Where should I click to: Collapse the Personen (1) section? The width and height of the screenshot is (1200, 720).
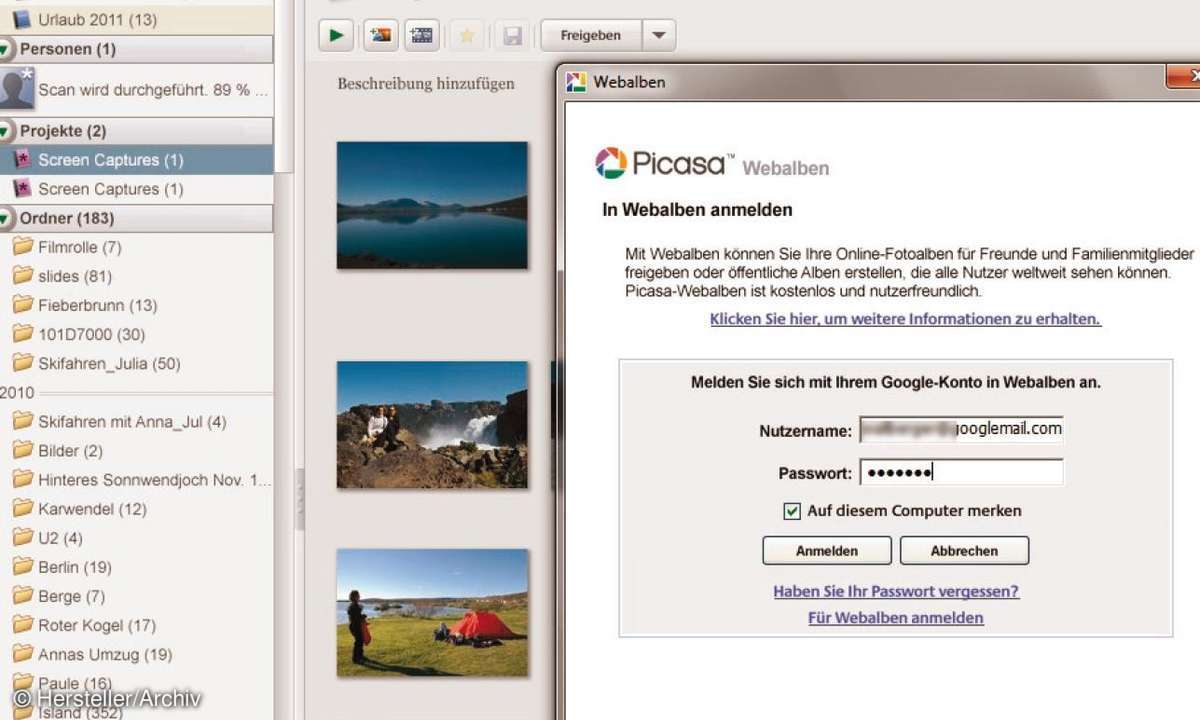(x=7, y=49)
